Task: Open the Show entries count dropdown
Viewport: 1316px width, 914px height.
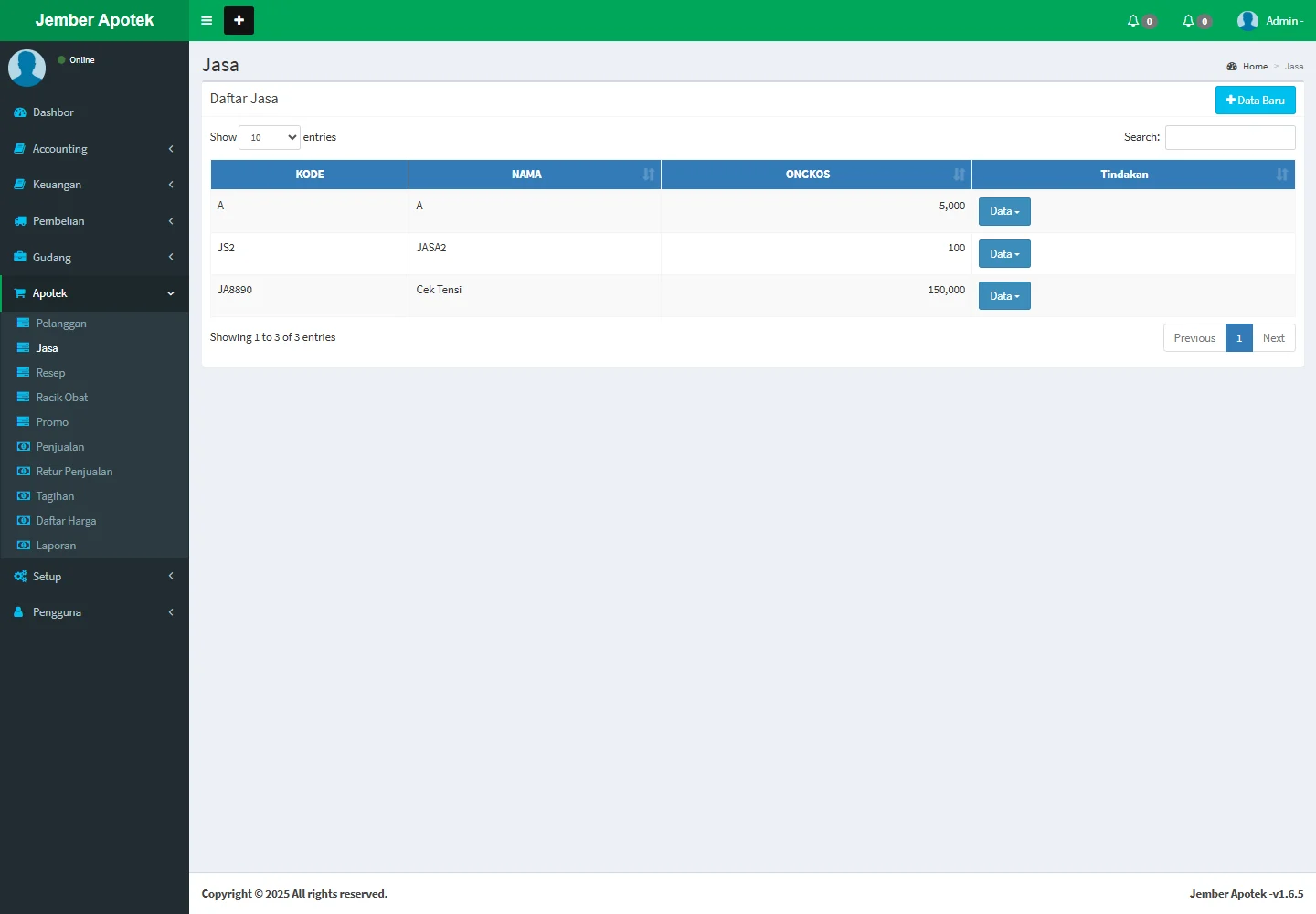Action: point(270,137)
